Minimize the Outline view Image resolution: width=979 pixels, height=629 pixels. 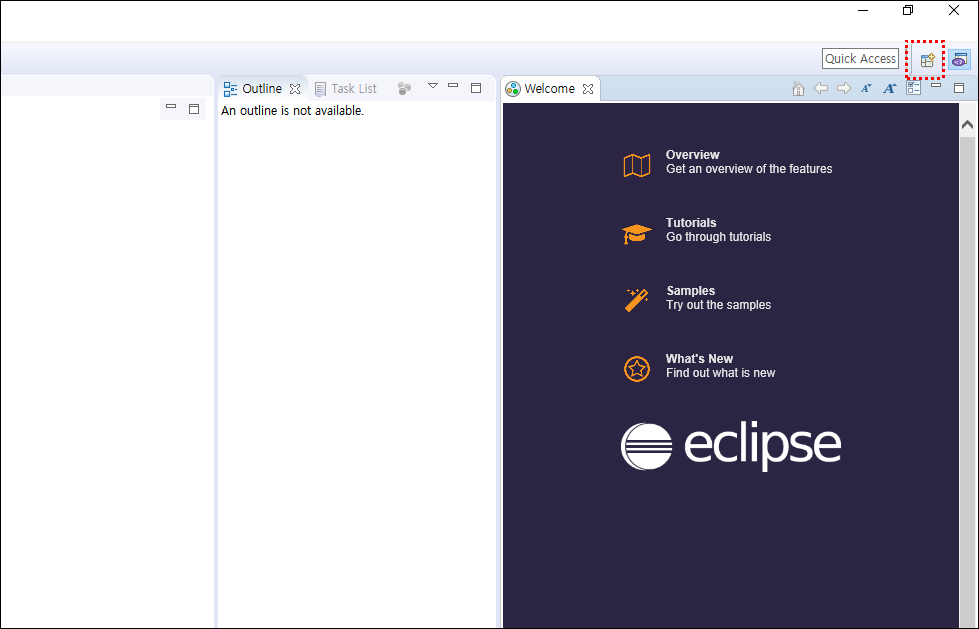pos(453,86)
